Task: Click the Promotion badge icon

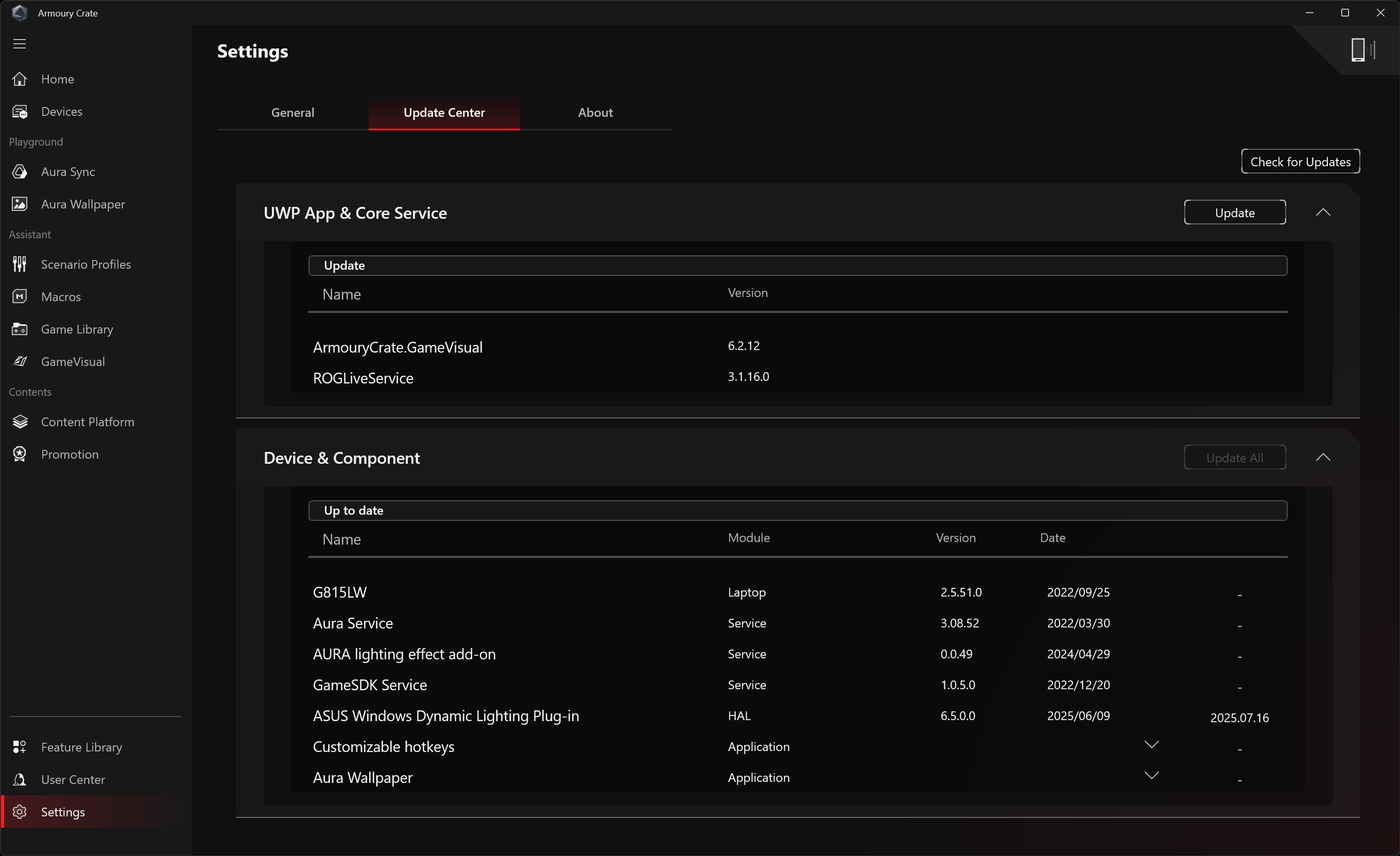Action: coord(20,454)
